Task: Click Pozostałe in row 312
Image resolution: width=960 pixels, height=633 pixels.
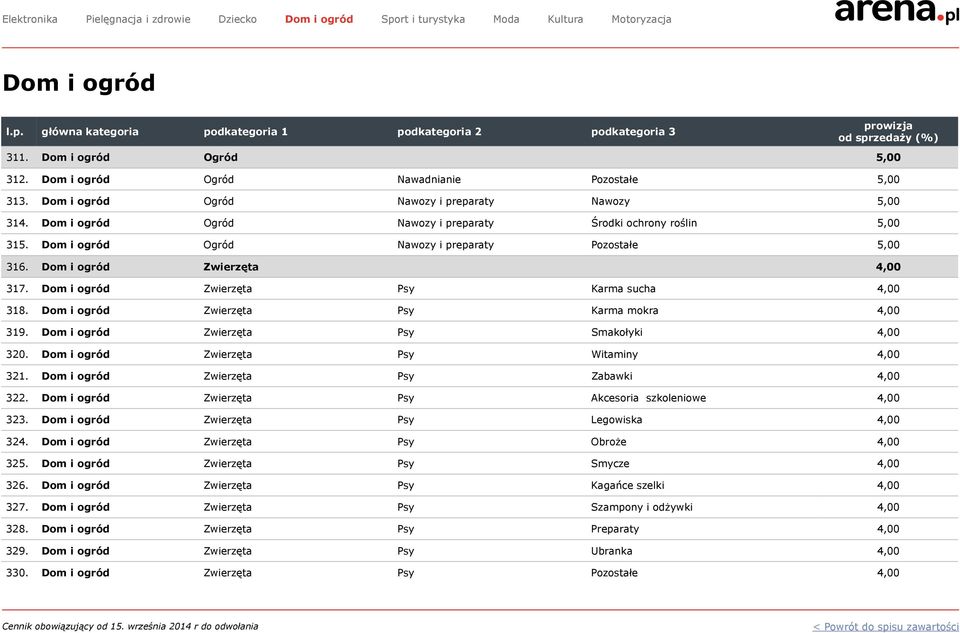Action: (614, 179)
